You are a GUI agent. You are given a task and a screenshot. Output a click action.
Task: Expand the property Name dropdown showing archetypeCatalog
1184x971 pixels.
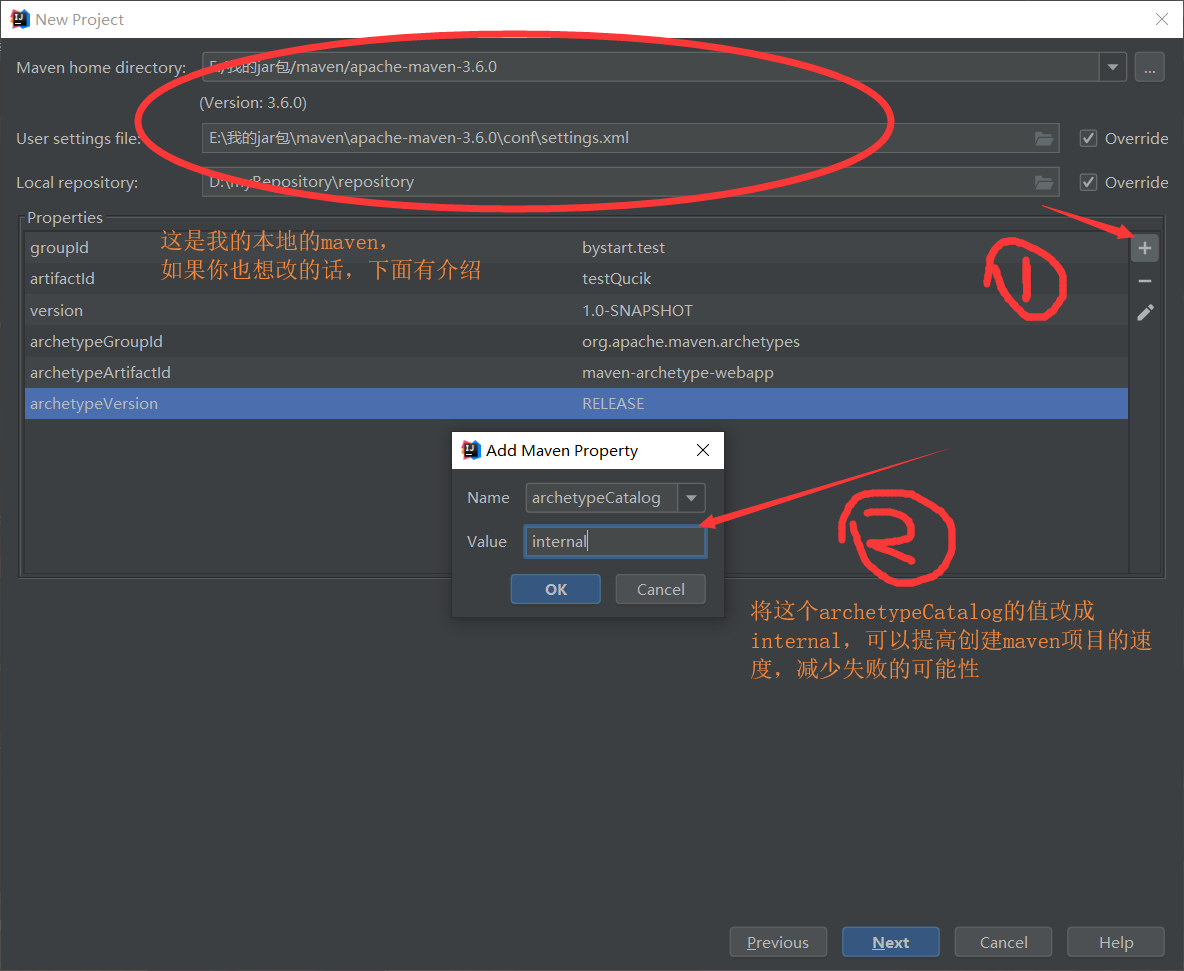click(x=691, y=497)
